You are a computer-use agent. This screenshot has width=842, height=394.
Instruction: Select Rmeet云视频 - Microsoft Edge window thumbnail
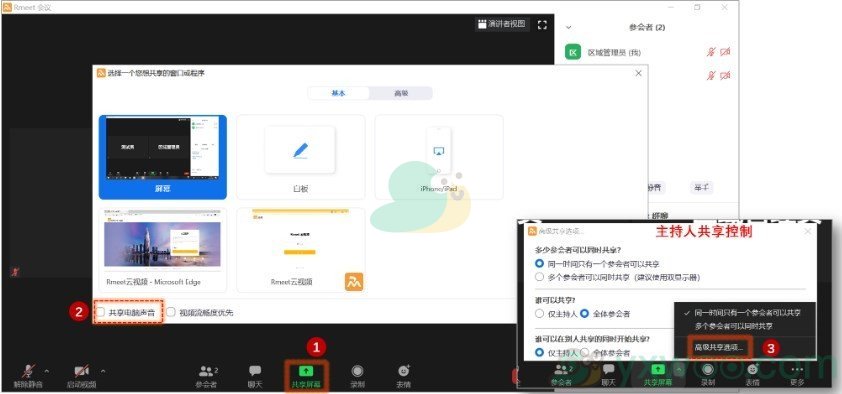tap(163, 250)
